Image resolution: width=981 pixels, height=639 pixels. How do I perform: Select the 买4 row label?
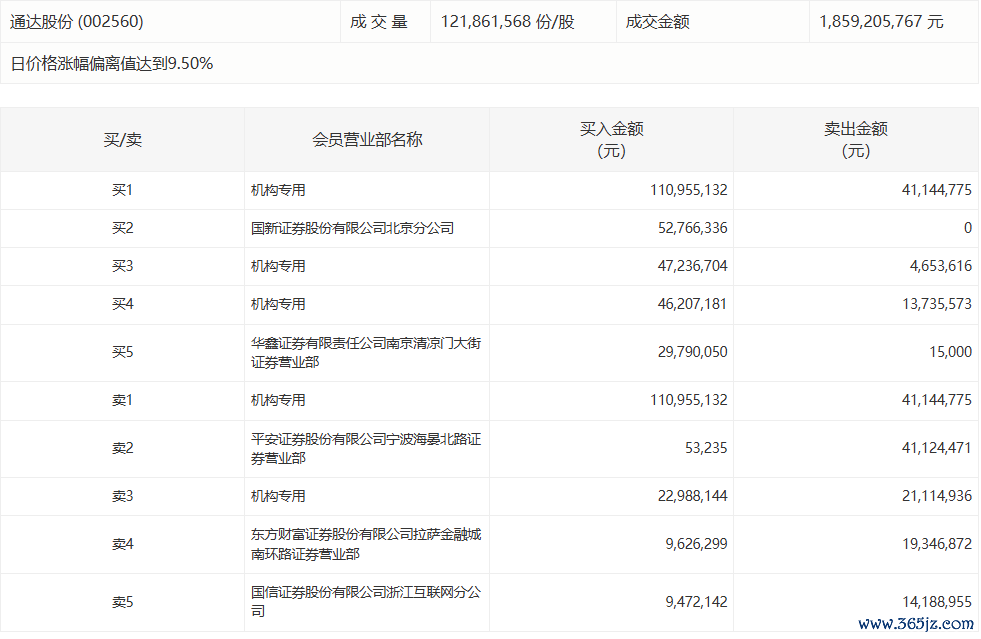point(123,304)
